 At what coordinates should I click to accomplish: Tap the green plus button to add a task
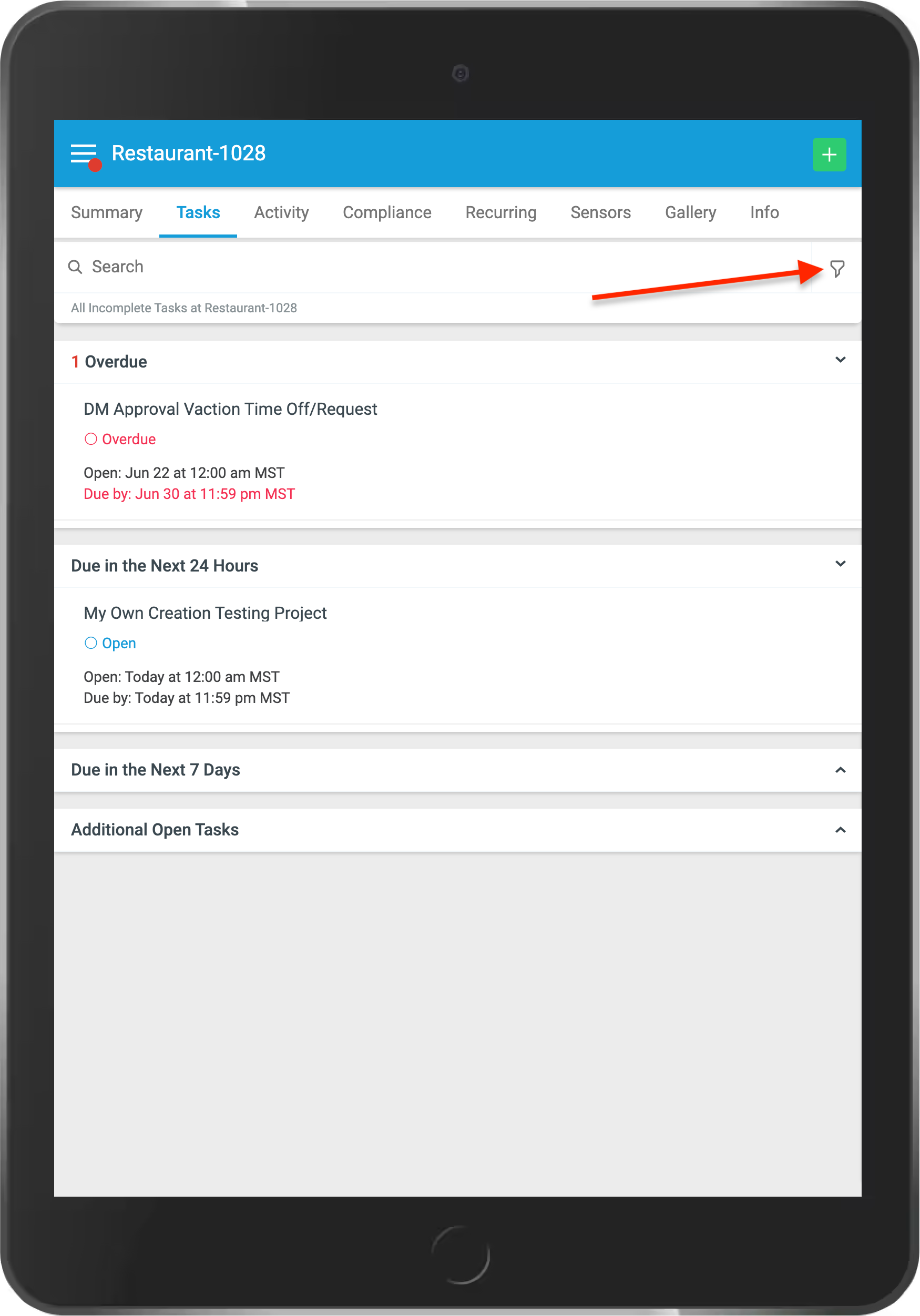point(829,154)
